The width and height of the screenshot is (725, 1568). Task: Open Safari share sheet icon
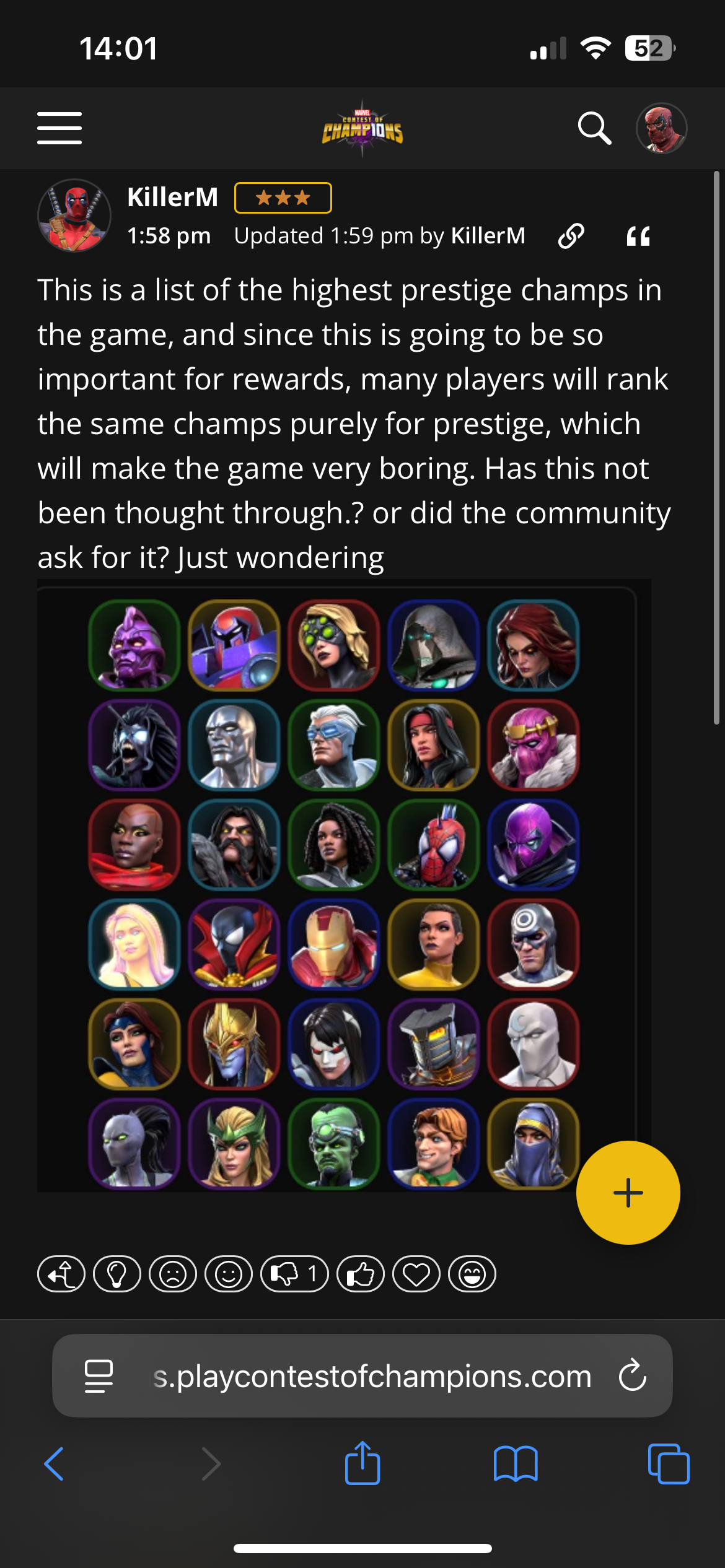click(362, 1463)
